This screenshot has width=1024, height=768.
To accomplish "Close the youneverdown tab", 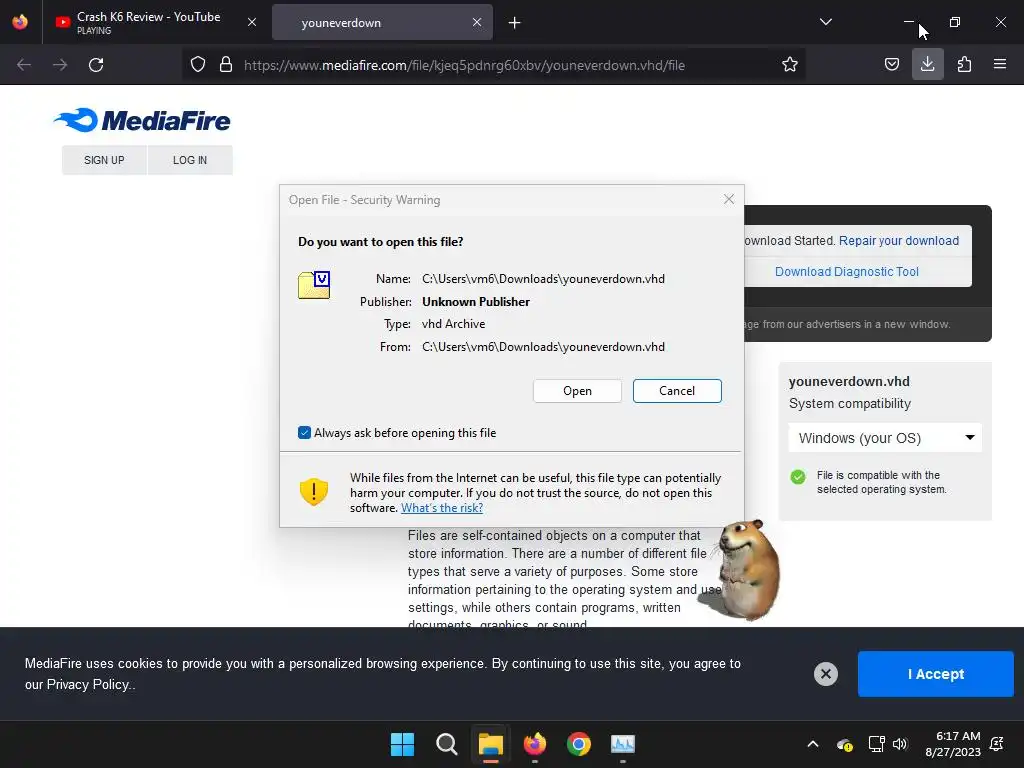I will 477,22.
